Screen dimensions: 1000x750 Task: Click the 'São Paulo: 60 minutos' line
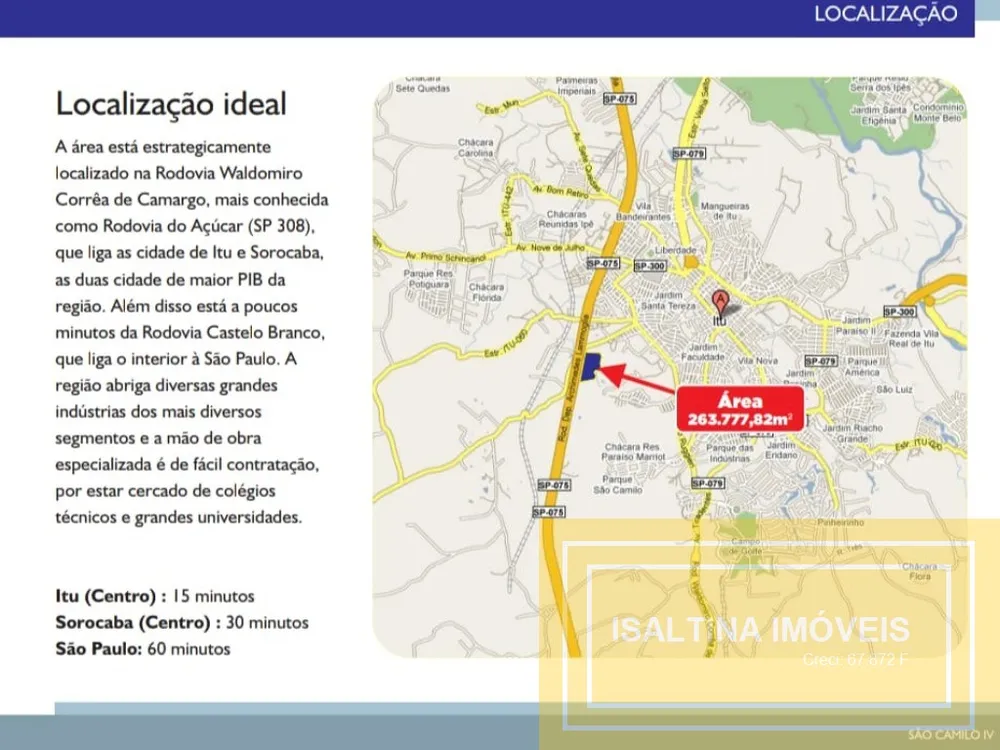point(143,649)
